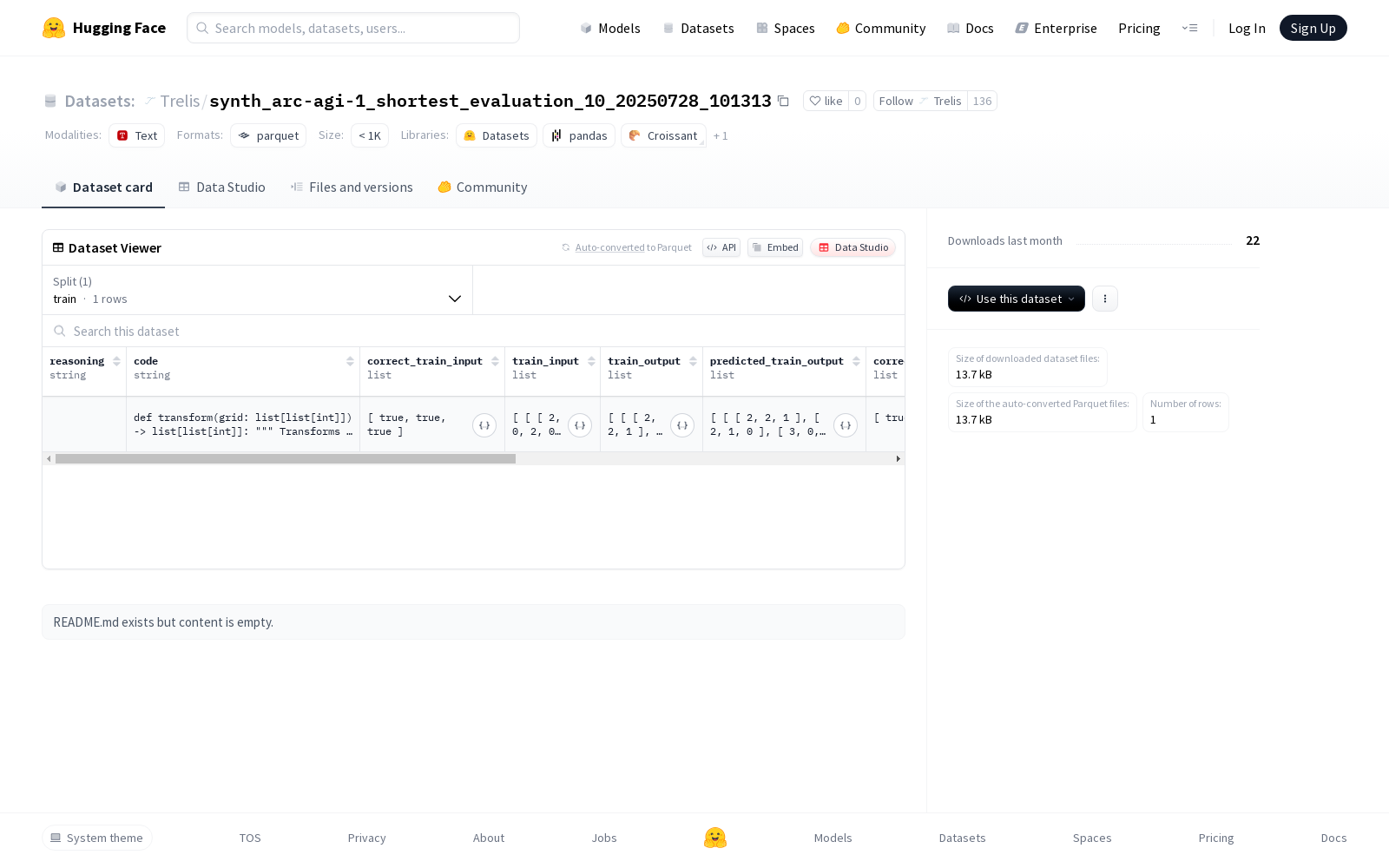Open Enterprise in the top navigation
This screenshot has height=868, width=1389.
(1057, 28)
